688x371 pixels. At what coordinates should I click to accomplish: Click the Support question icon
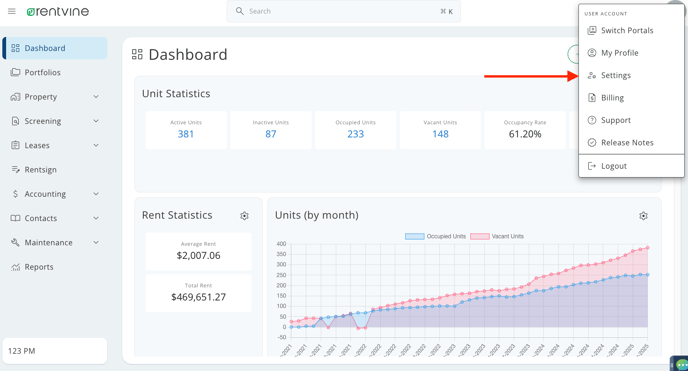(592, 120)
